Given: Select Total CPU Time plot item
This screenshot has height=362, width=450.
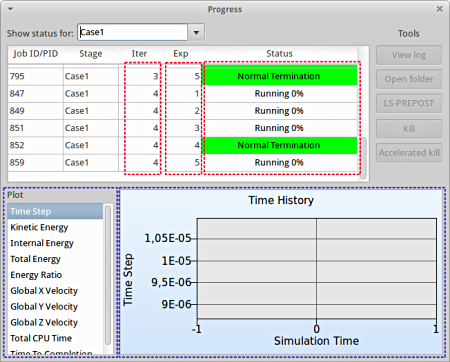Looking at the screenshot, I should (x=55, y=338).
